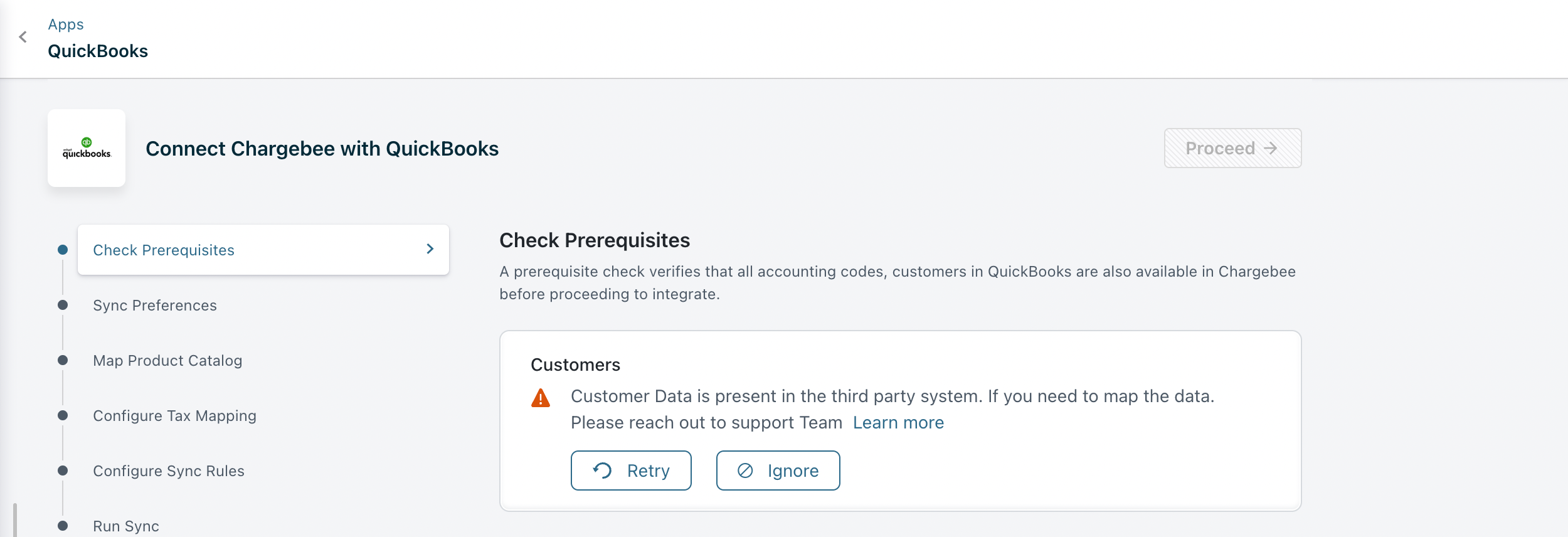Open the Learn more link
The height and width of the screenshot is (537, 1568).
(x=898, y=423)
